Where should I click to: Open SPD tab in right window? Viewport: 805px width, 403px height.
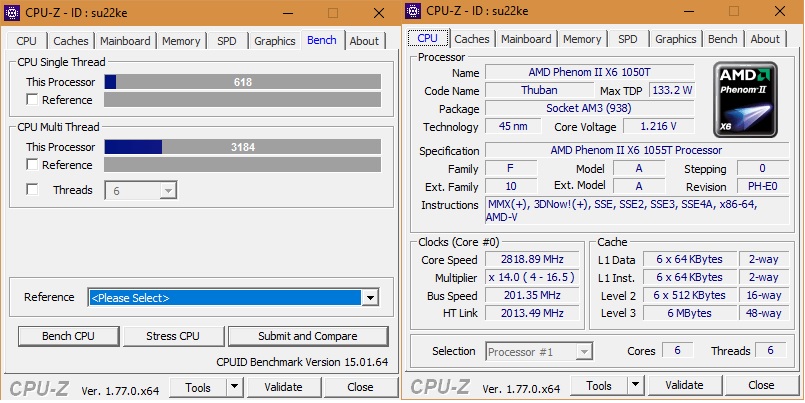tap(628, 39)
